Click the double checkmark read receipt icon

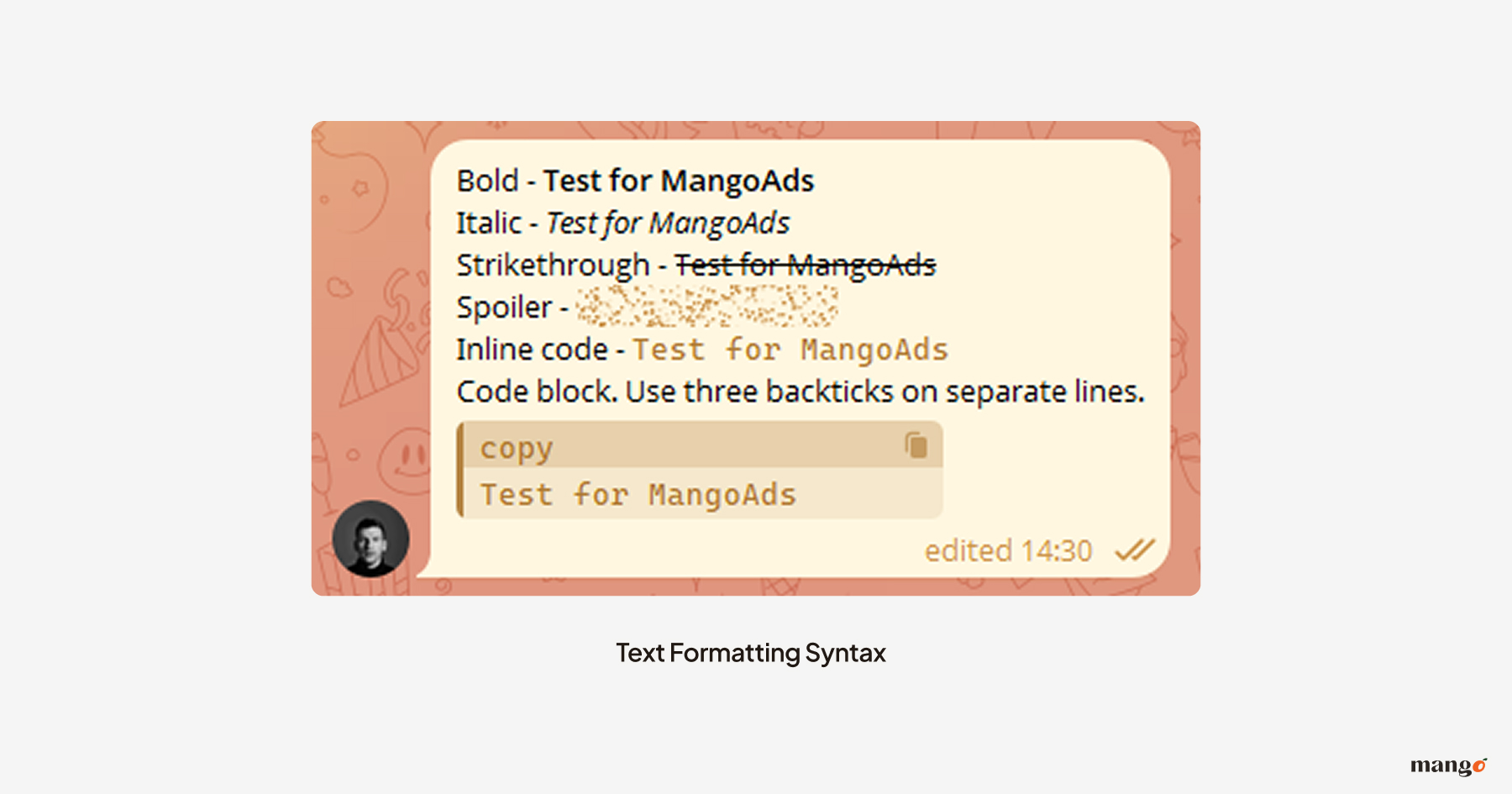[x=1133, y=550]
